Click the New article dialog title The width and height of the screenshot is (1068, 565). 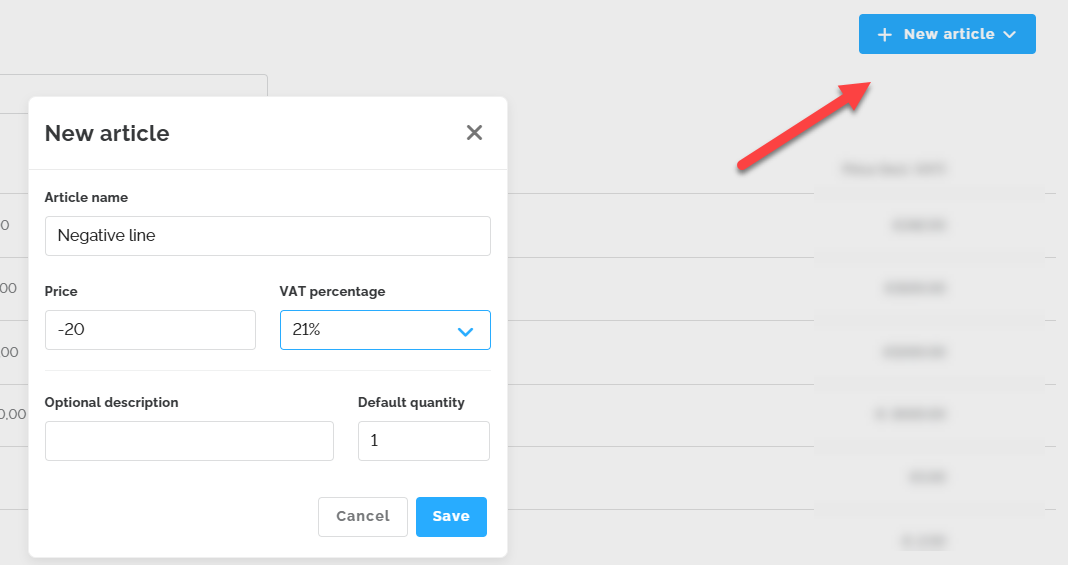[107, 133]
